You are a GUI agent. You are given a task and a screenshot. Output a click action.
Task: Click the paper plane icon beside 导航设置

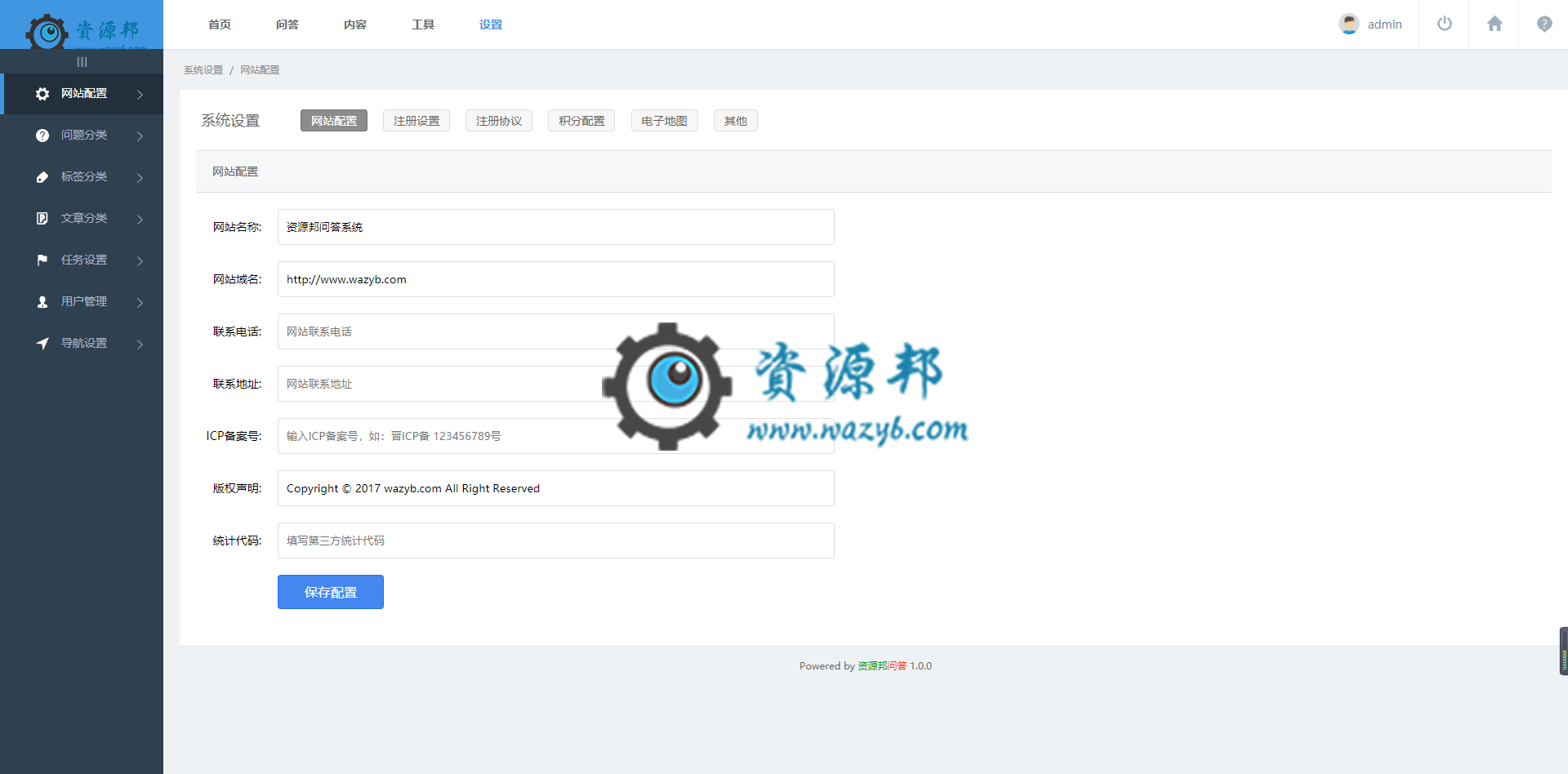pyautogui.click(x=42, y=344)
